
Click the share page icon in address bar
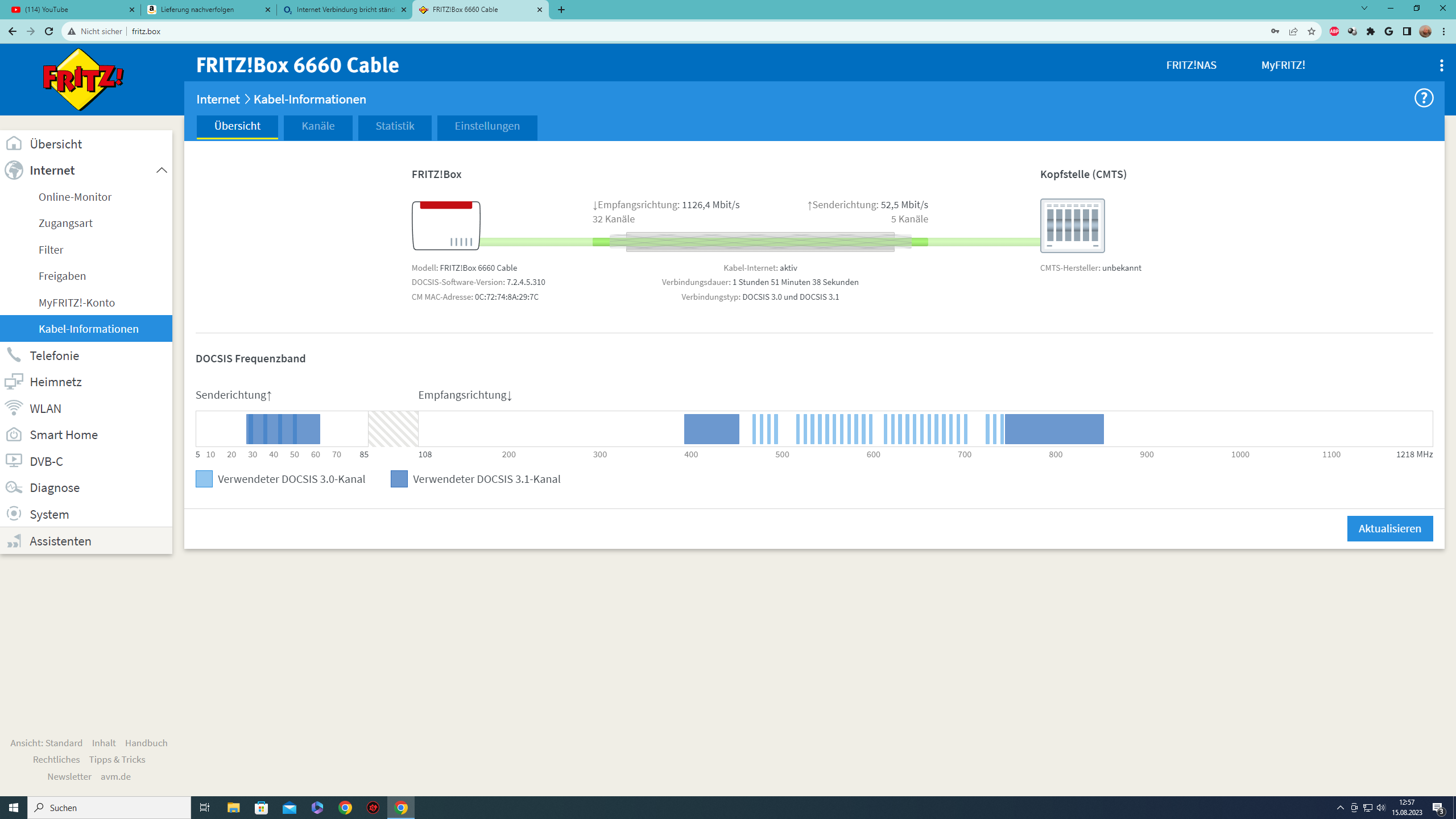(1293, 31)
